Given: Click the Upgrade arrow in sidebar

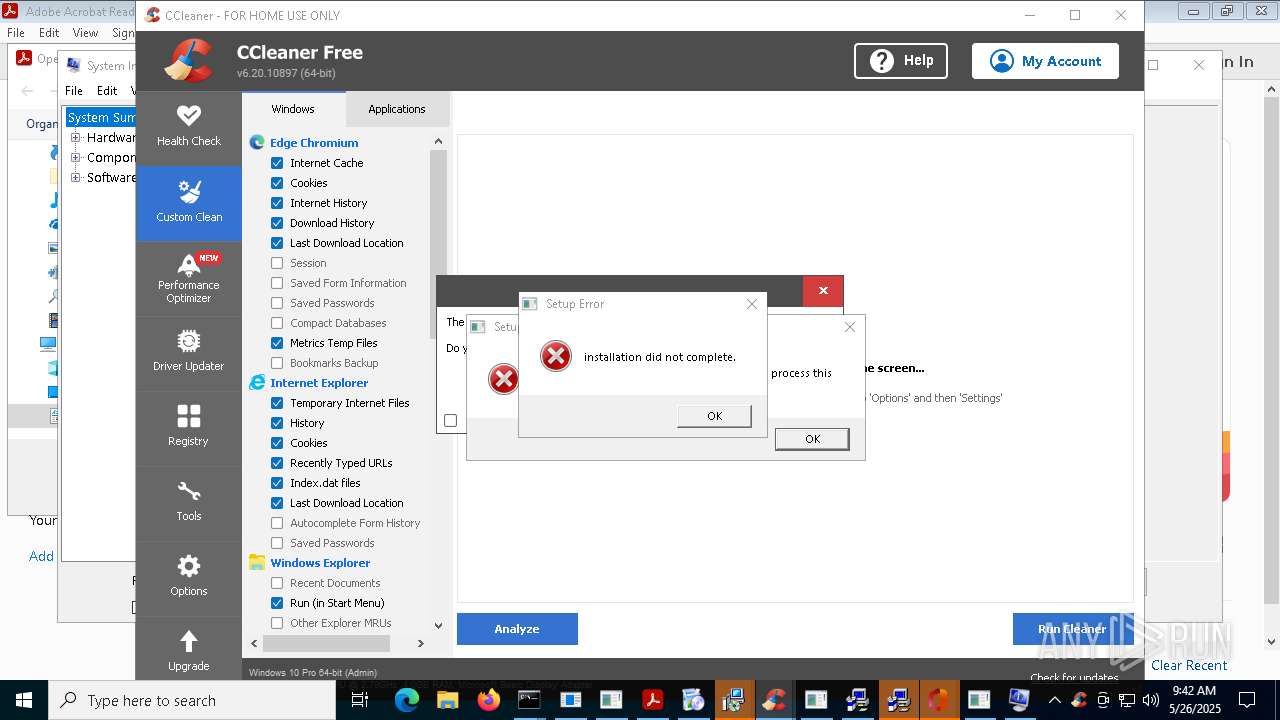Looking at the screenshot, I should (x=189, y=651).
